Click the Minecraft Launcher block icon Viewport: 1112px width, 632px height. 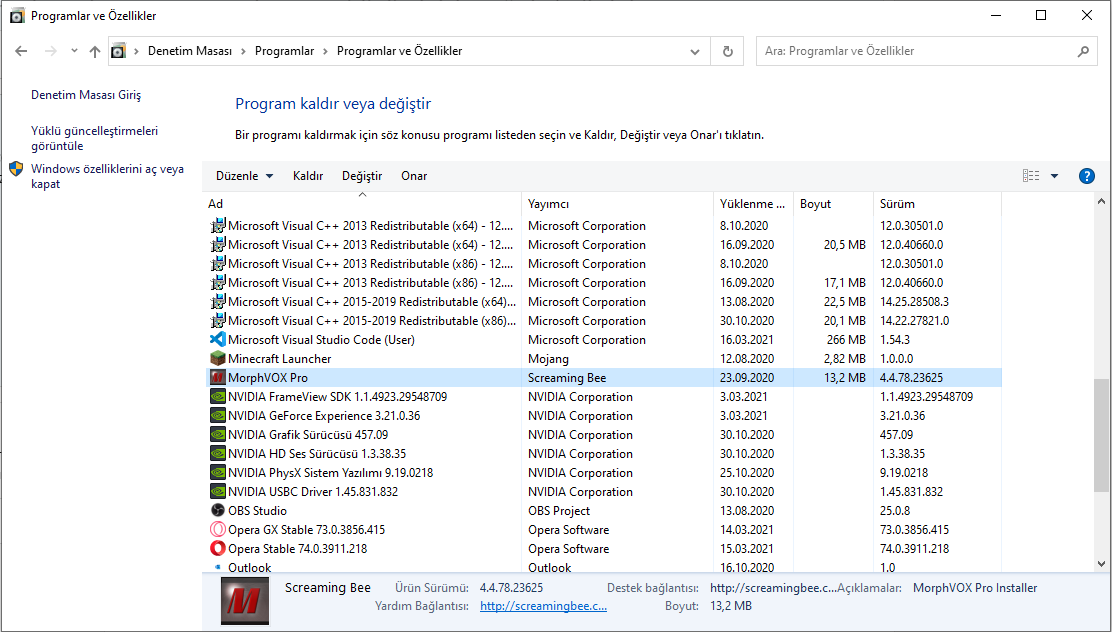(218, 359)
